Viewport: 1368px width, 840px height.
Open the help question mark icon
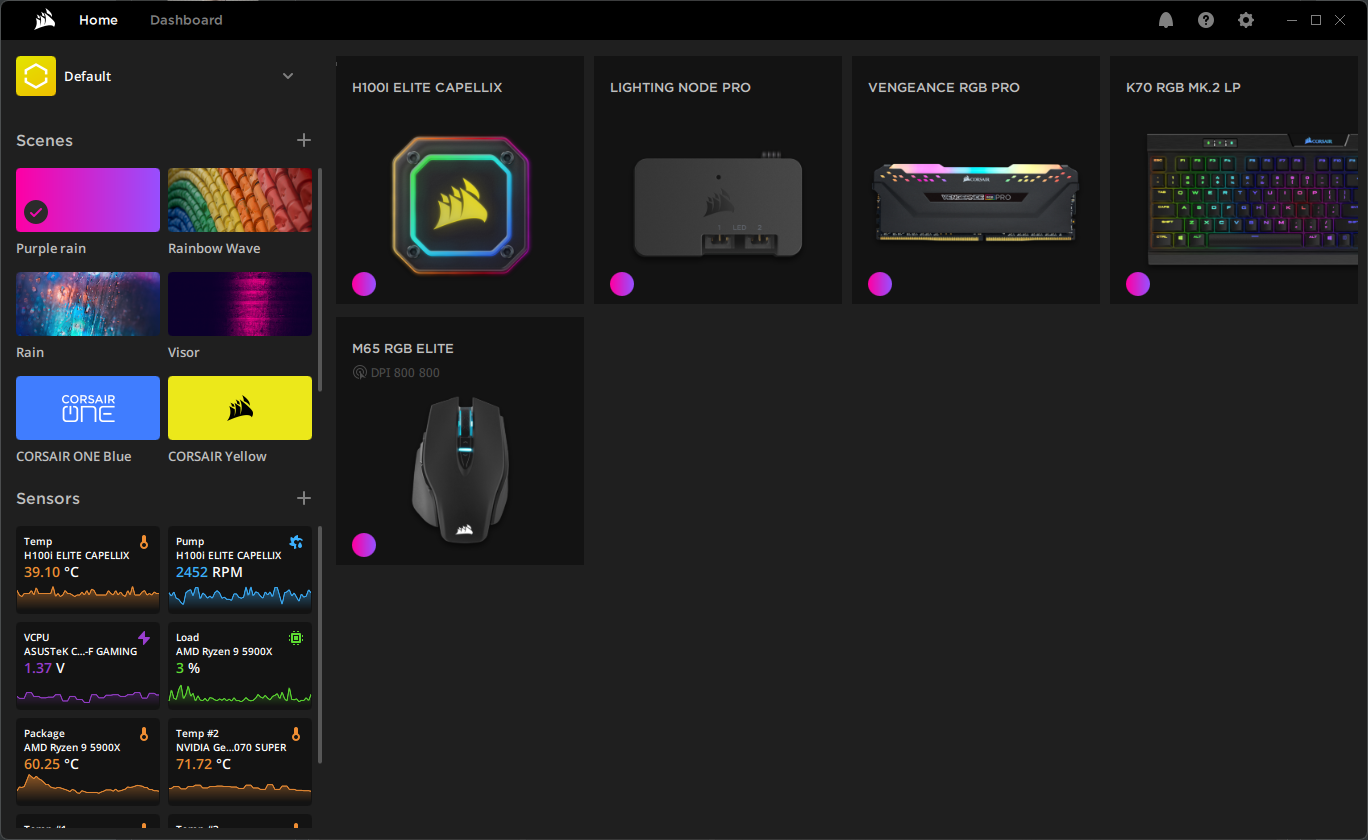click(x=1206, y=20)
